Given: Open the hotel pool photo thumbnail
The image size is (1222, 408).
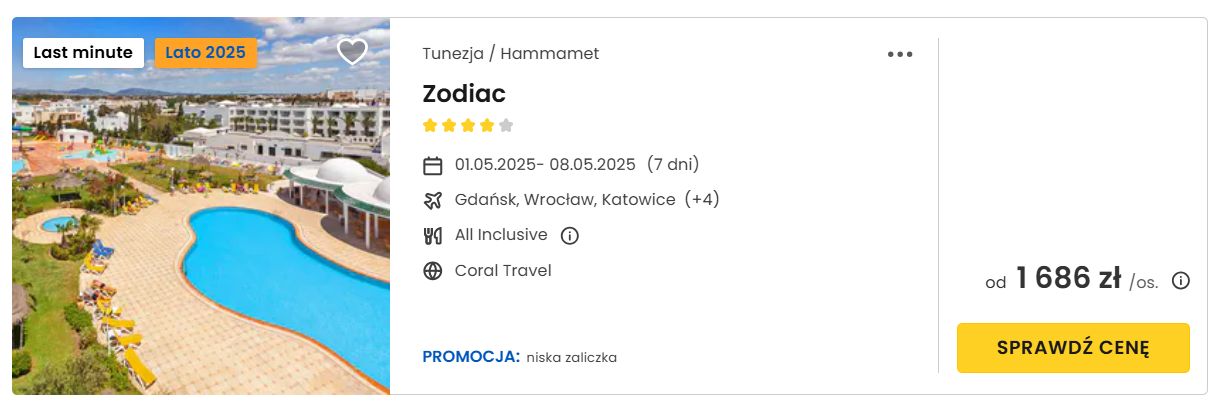Looking at the screenshot, I should pos(201,205).
